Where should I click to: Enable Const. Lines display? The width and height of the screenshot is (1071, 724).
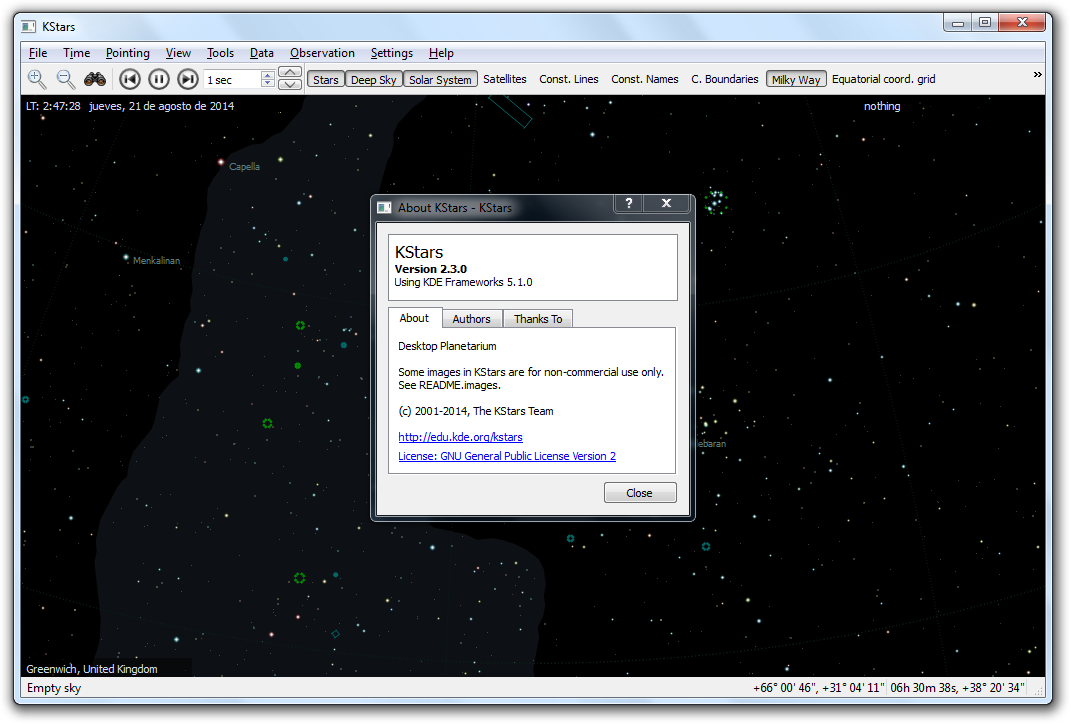569,79
